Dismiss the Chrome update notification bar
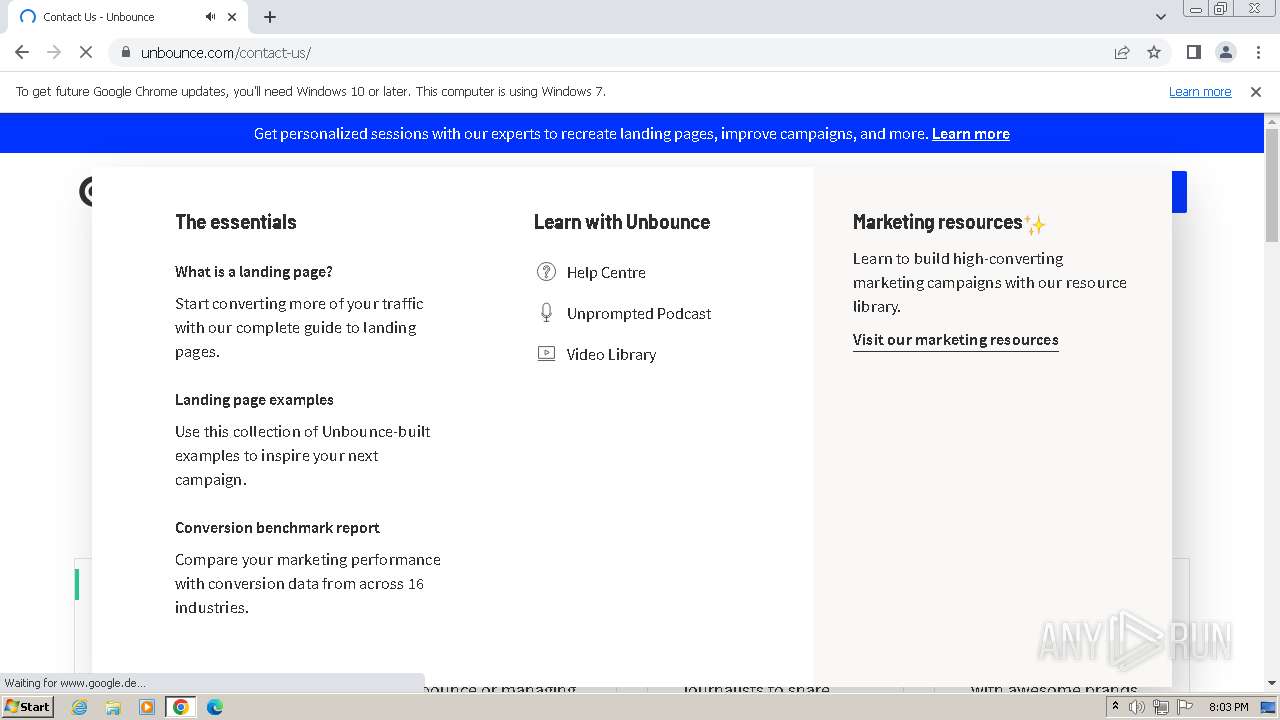1280x720 pixels. (x=1256, y=91)
